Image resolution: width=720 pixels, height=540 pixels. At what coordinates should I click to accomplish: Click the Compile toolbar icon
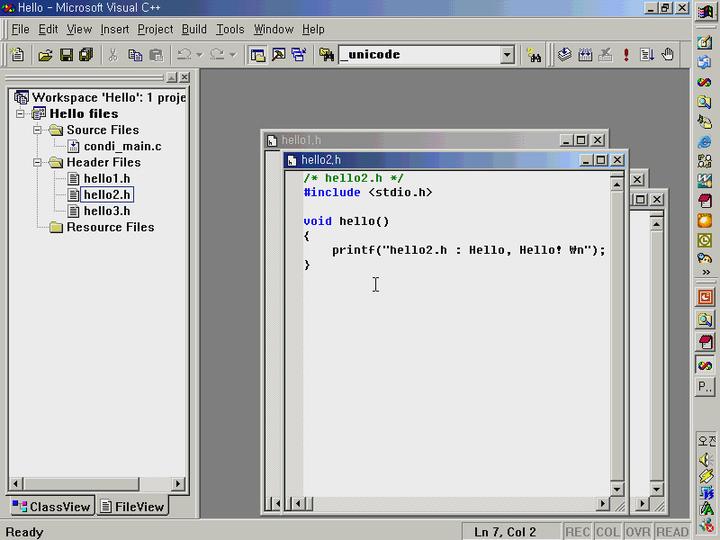pos(564,55)
